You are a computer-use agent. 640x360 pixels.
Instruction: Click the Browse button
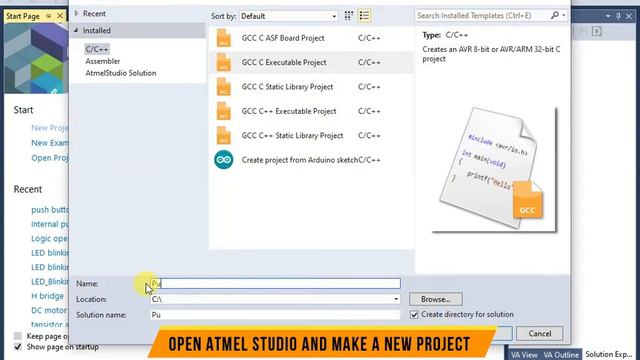(436, 299)
